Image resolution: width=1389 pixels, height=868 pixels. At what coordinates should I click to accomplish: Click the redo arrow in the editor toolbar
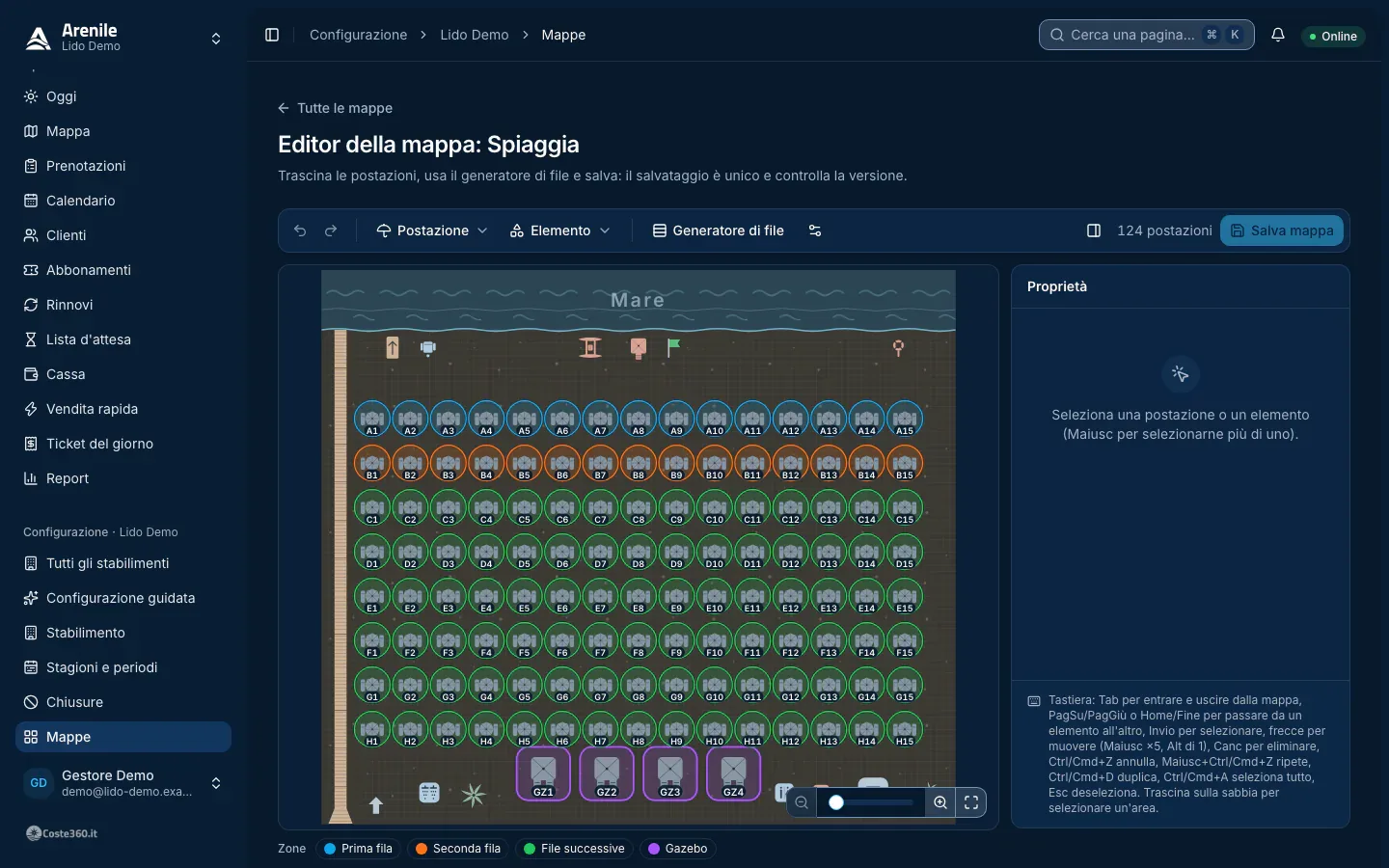pos(331,231)
